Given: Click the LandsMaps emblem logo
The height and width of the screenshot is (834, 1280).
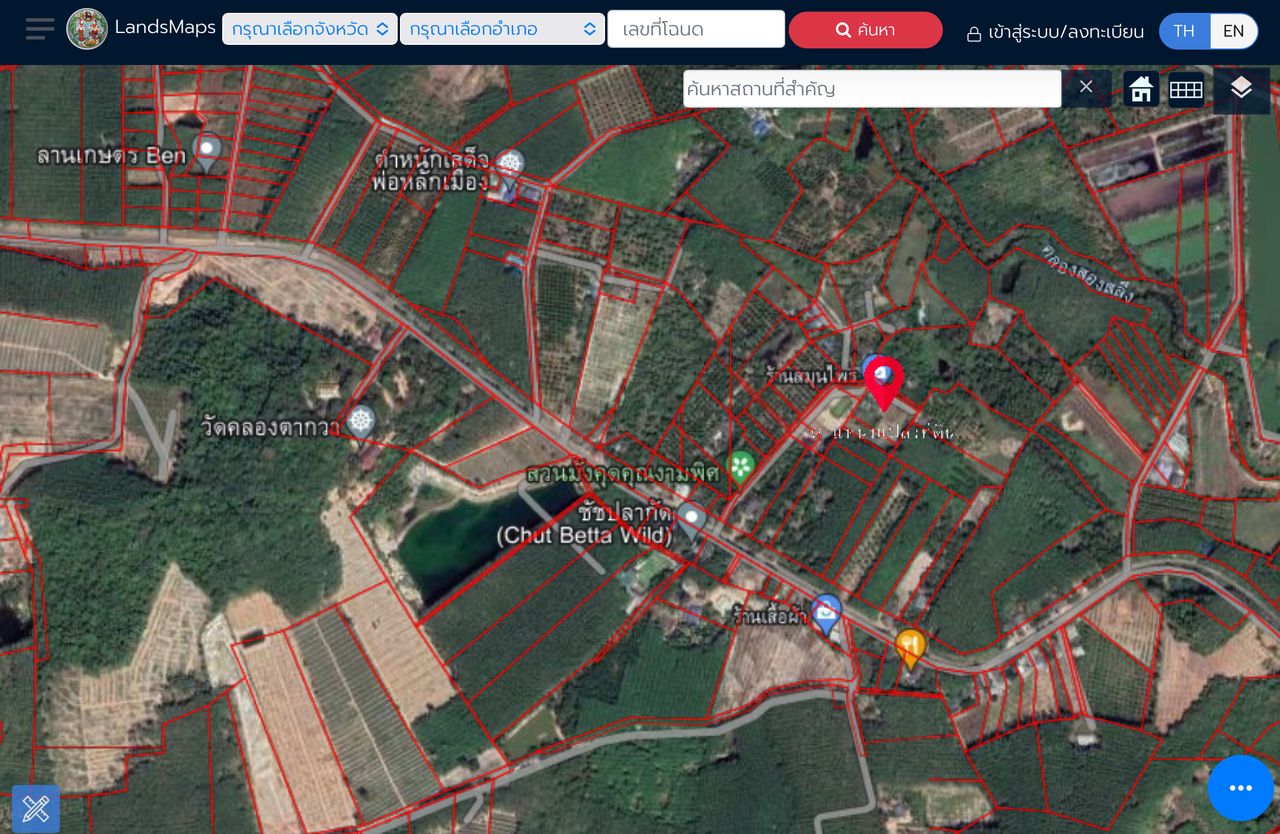Looking at the screenshot, I should tap(87, 29).
